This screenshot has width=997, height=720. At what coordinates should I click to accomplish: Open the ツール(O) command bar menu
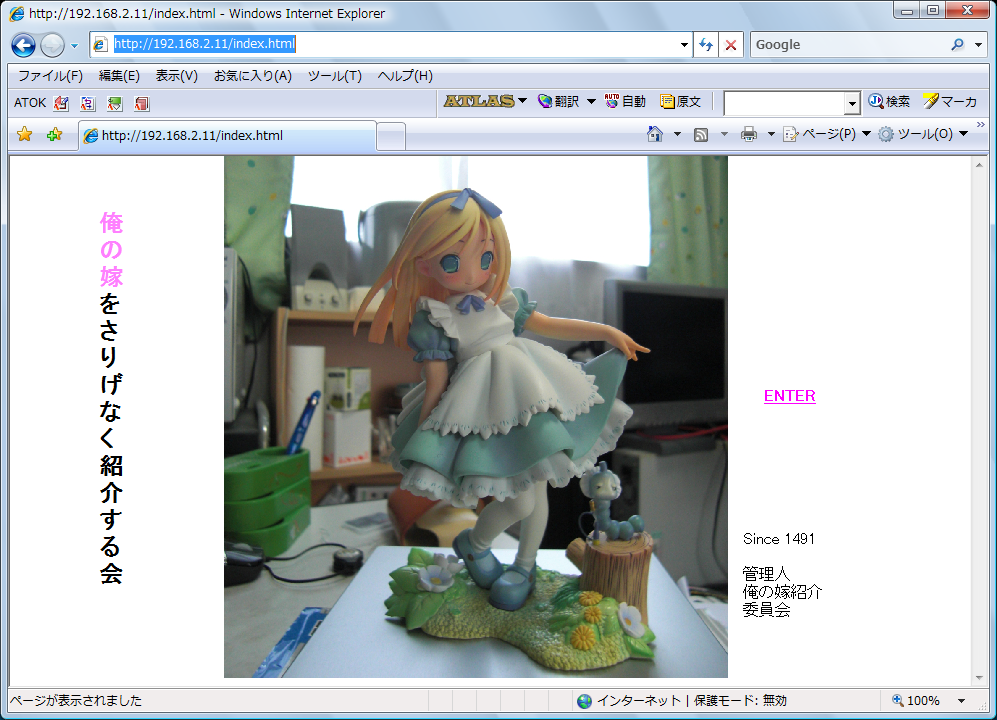(x=923, y=134)
